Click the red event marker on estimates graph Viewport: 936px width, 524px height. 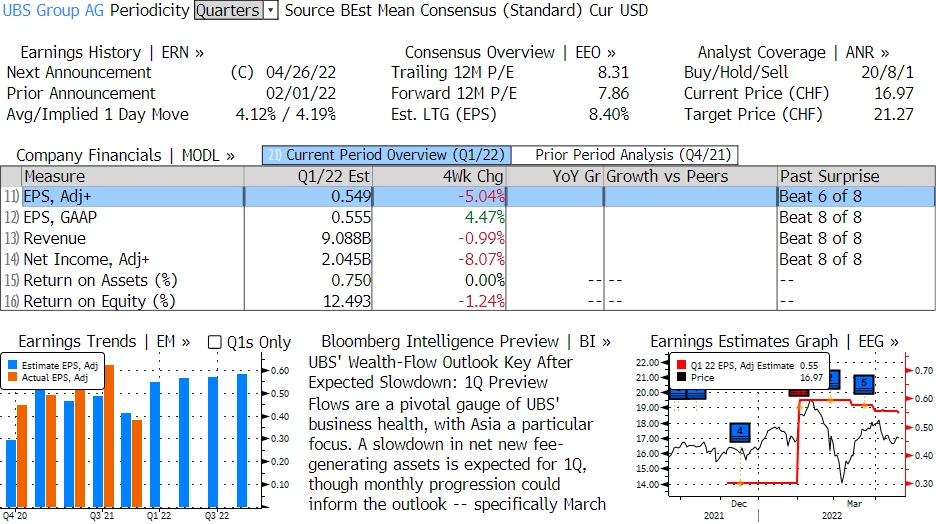click(799, 392)
